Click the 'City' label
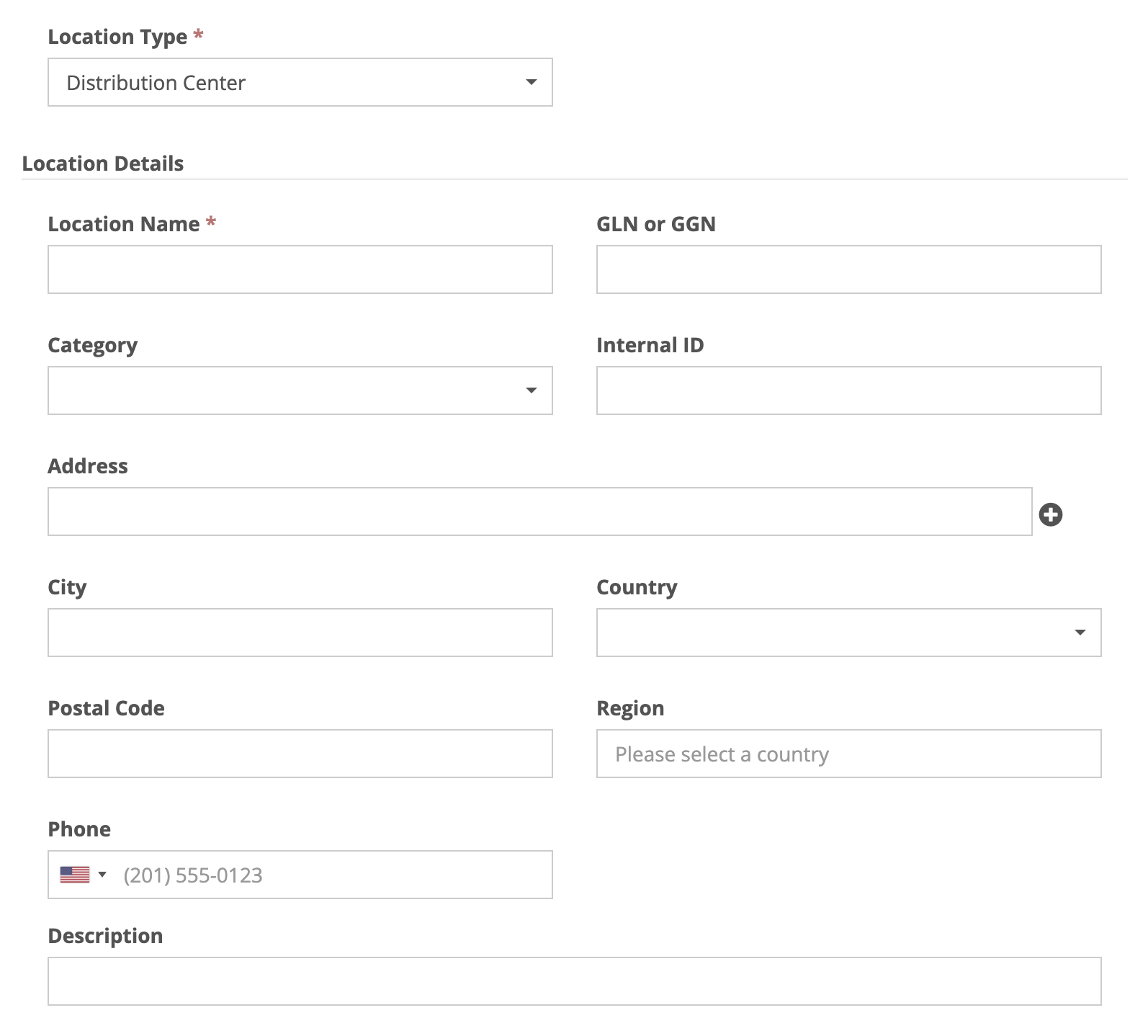1148x1036 pixels. click(67, 588)
